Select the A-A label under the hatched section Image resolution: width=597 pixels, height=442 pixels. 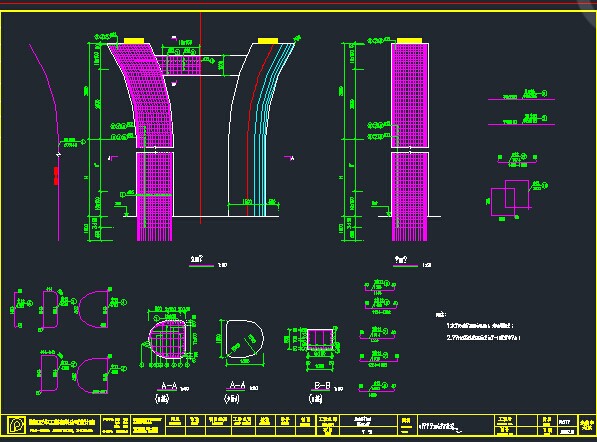169,386
